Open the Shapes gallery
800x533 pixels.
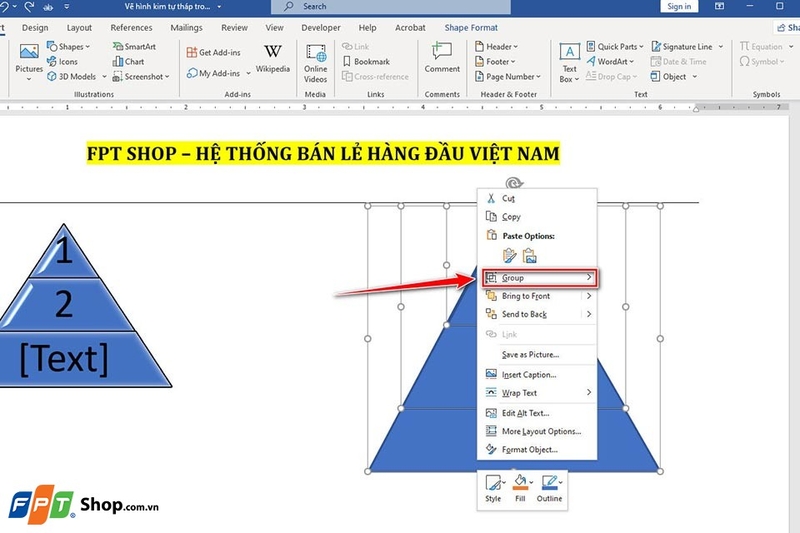[x=68, y=46]
